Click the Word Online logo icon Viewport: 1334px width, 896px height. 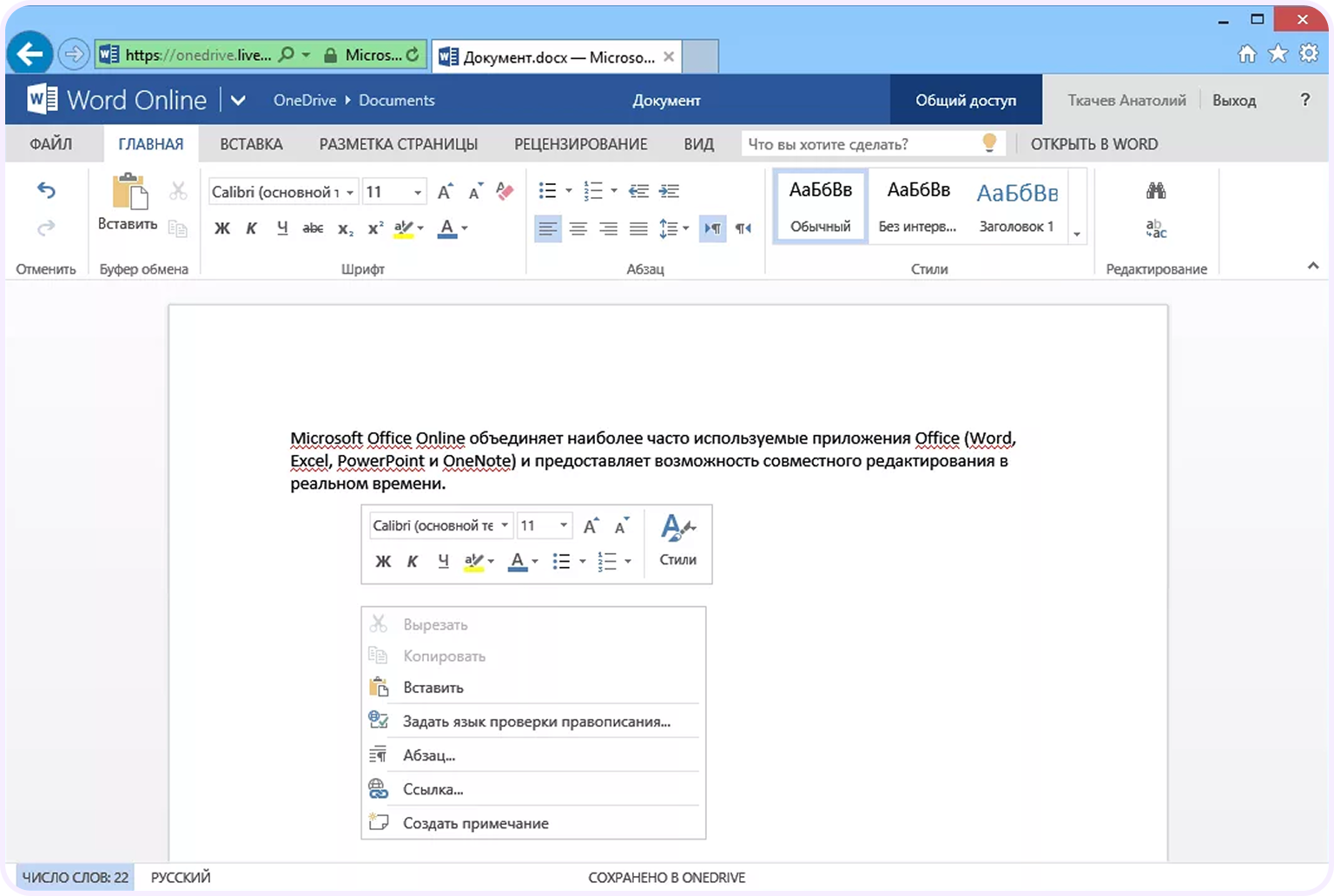42,100
